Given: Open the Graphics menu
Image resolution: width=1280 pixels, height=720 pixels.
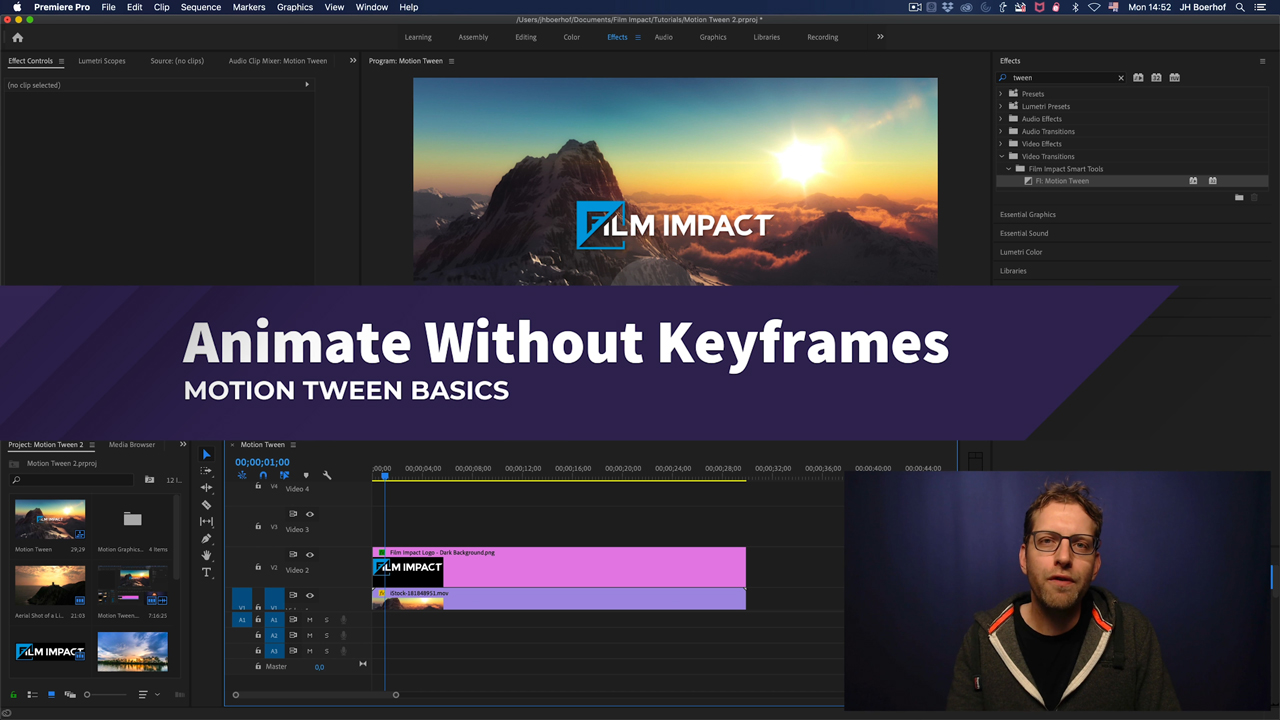Looking at the screenshot, I should (295, 7).
